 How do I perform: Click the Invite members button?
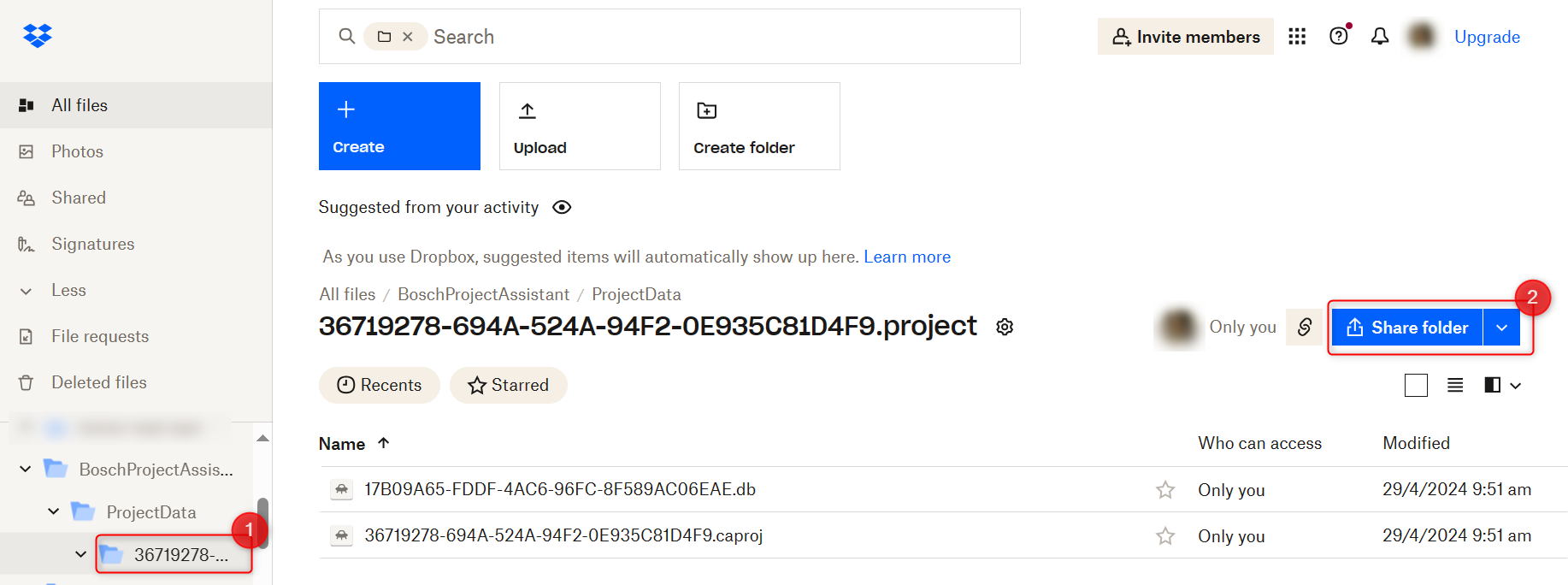[x=1185, y=37]
